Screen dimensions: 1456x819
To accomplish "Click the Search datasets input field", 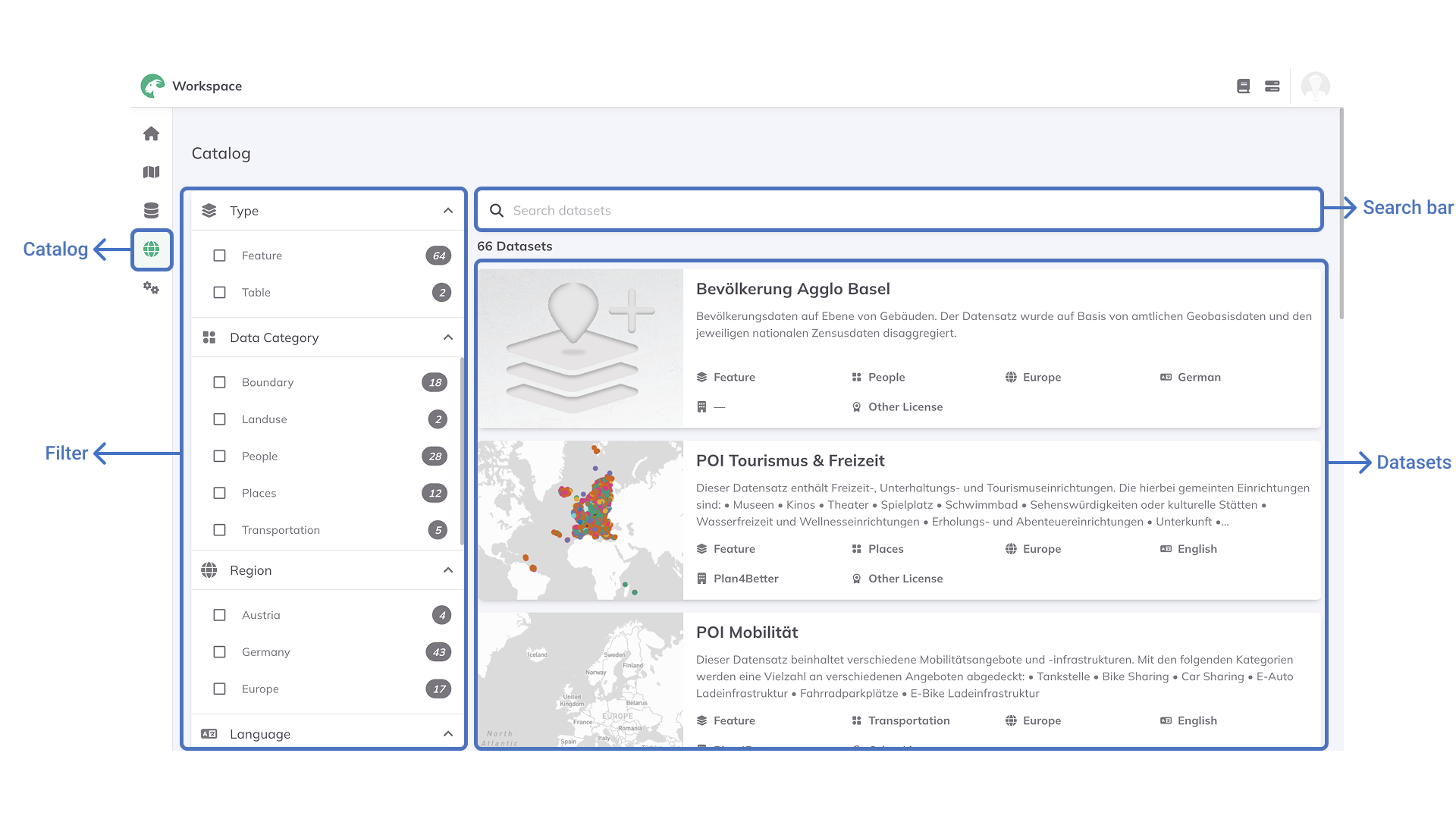I will point(834,210).
